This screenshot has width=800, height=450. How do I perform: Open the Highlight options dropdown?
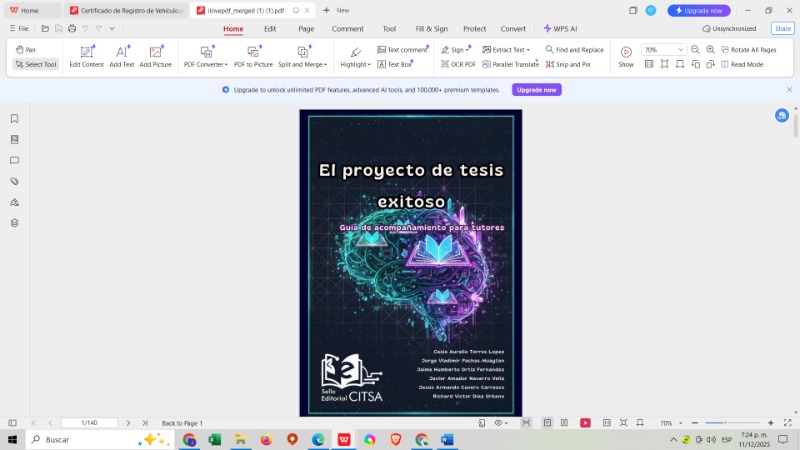coord(355,64)
